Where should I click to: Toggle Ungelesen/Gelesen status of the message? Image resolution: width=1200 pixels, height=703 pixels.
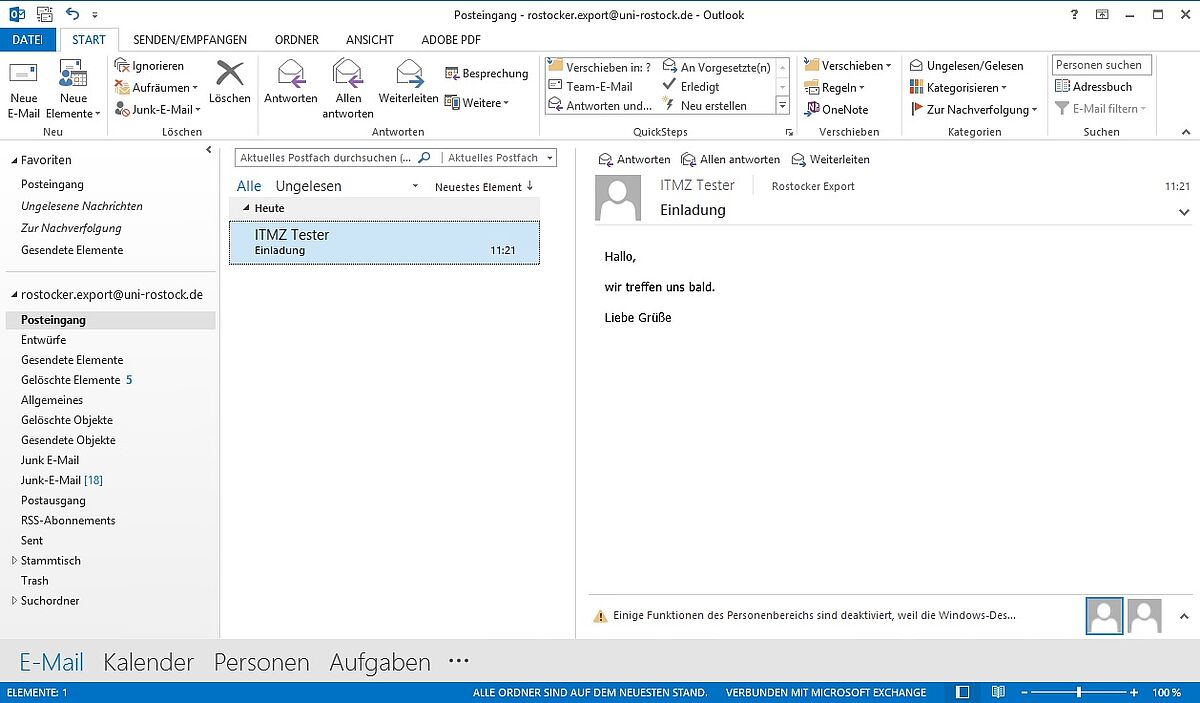coord(967,66)
